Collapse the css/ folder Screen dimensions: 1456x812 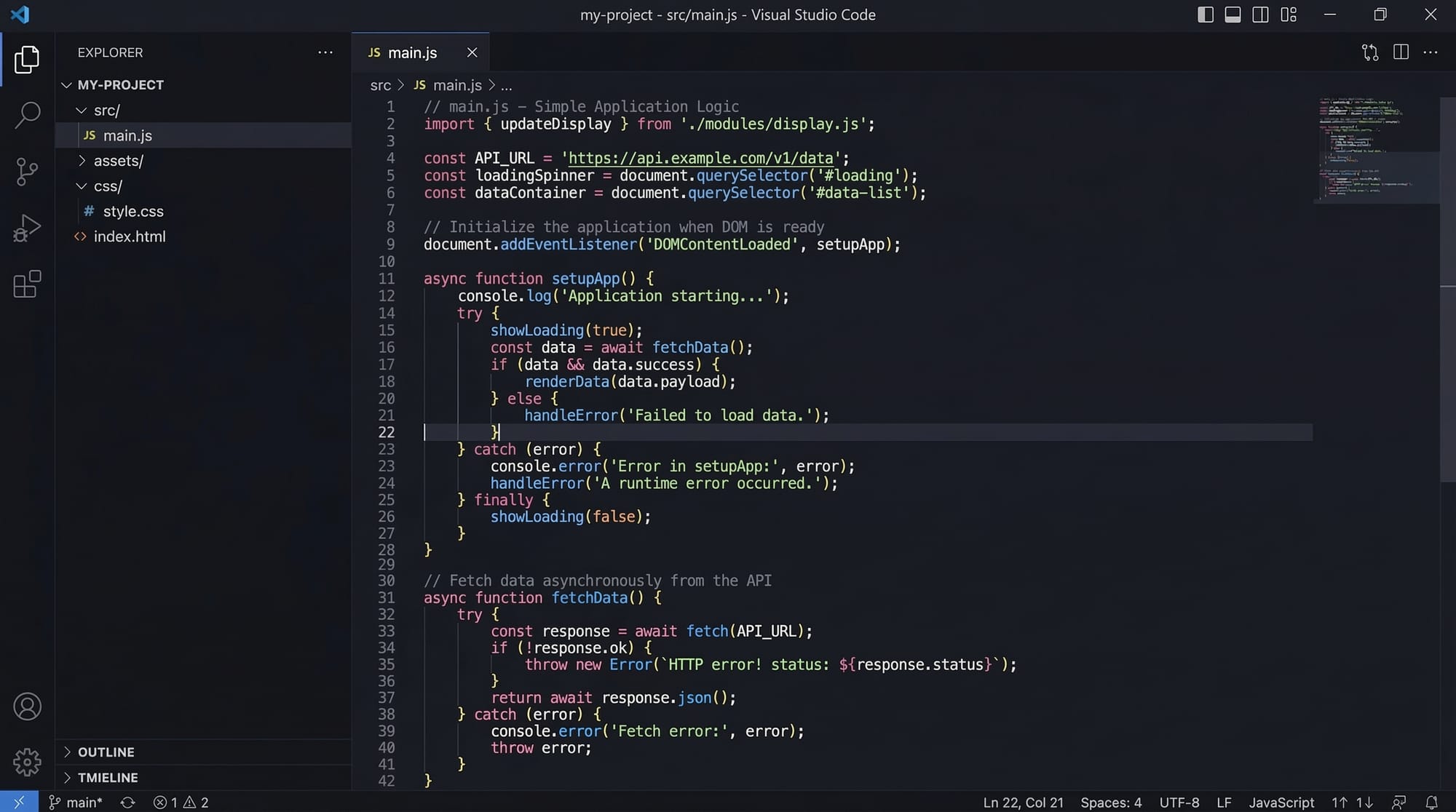point(108,186)
